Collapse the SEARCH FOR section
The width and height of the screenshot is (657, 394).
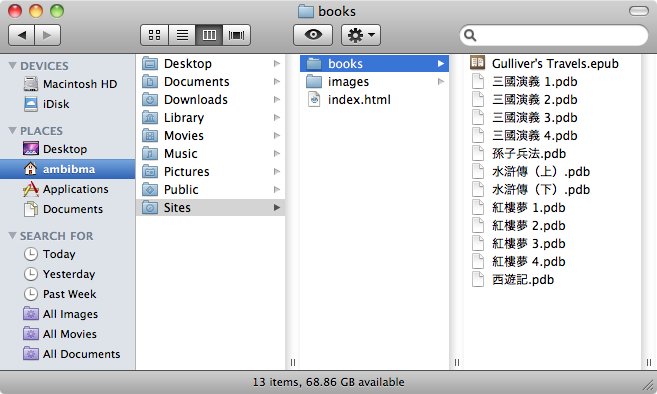tap(13, 236)
